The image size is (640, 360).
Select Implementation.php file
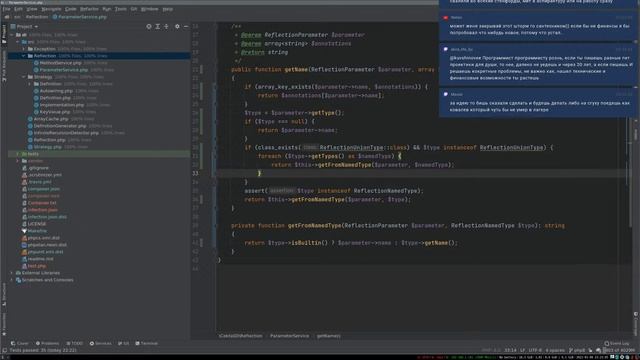[62, 105]
